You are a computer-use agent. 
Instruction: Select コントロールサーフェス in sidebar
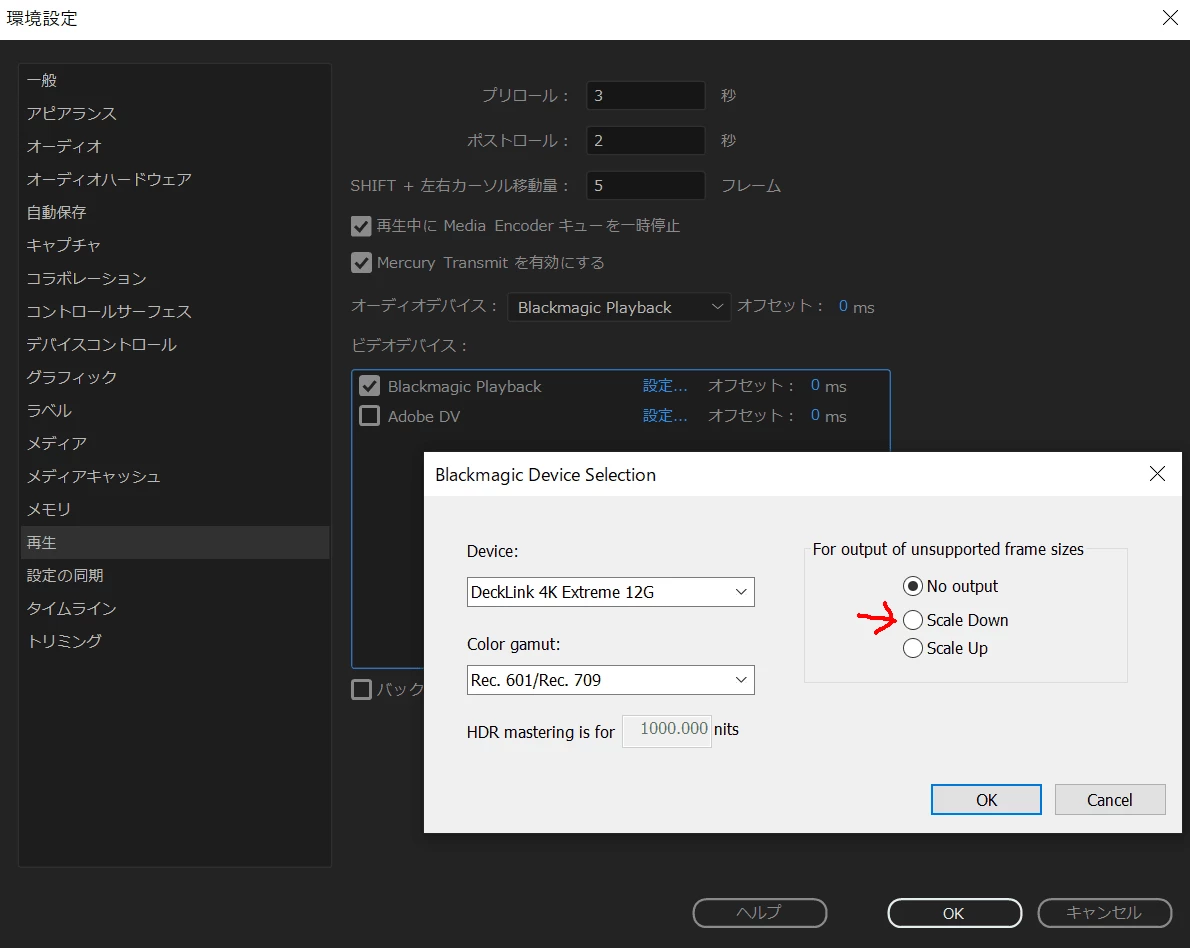tap(175, 311)
